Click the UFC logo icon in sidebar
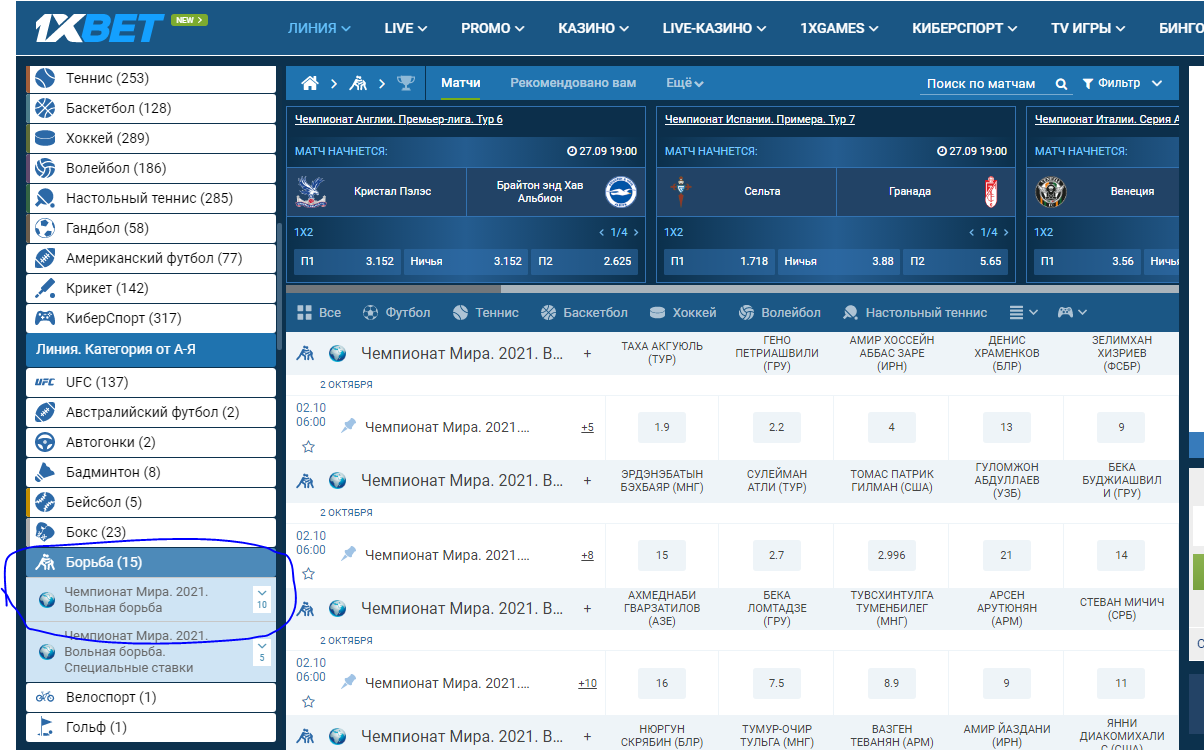The image size is (1204, 750). pyautogui.click(x=45, y=382)
